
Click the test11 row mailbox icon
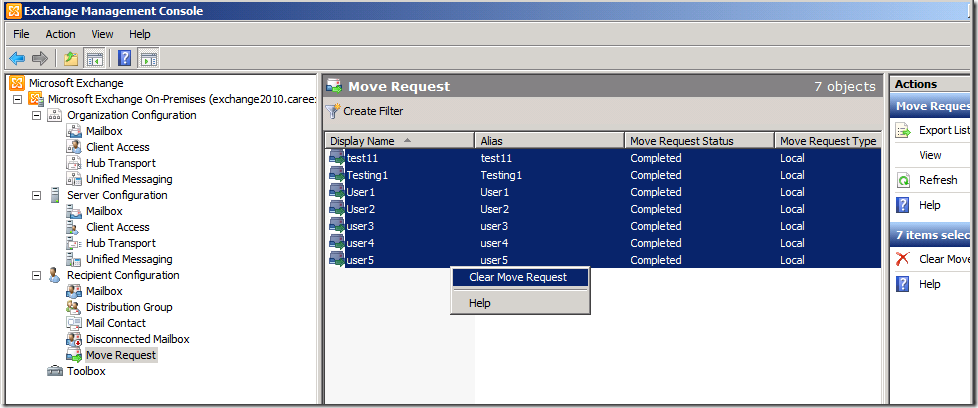pyautogui.click(x=337, y=158)
